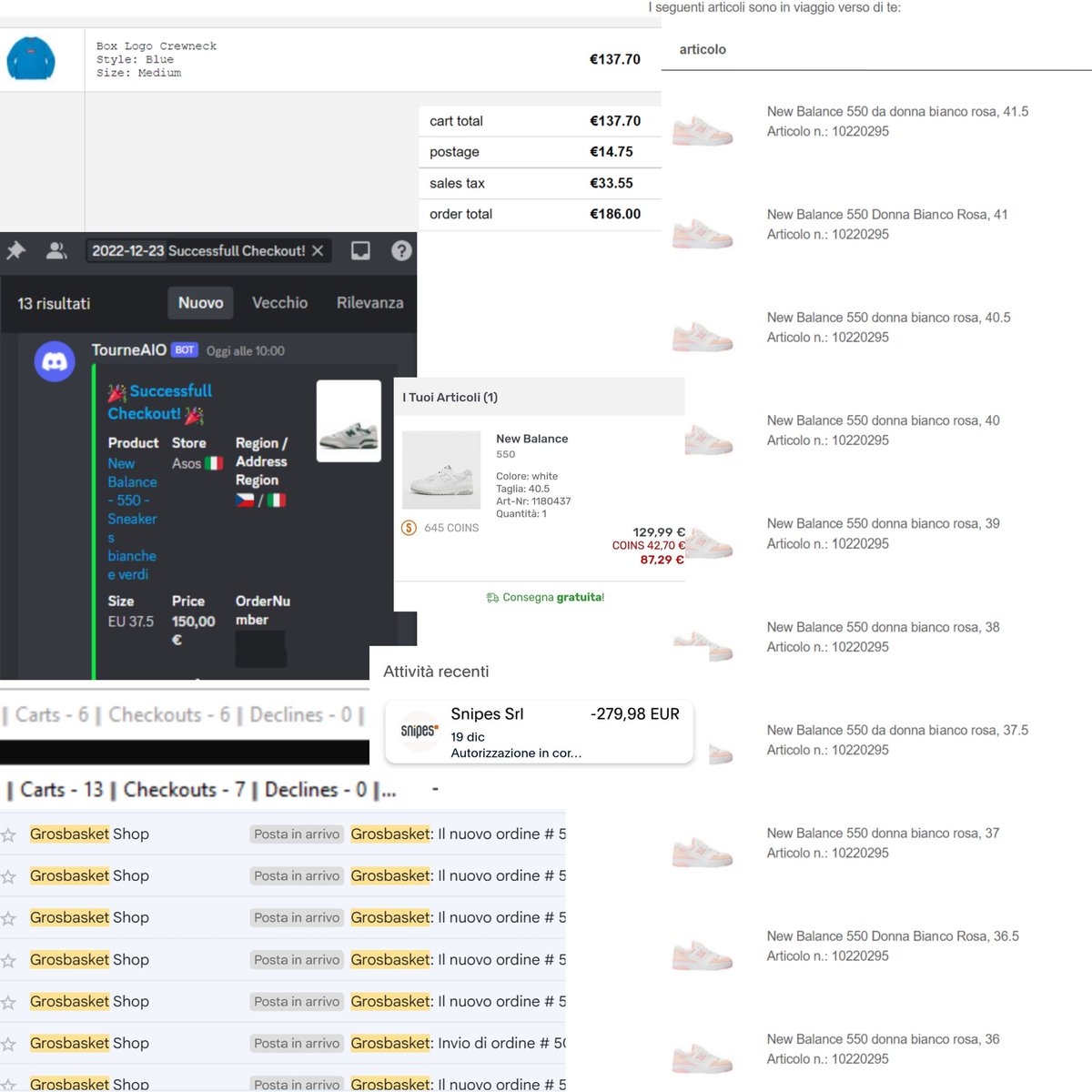
Task: Click the Snipes logo icon
Action: pos(420,731)
